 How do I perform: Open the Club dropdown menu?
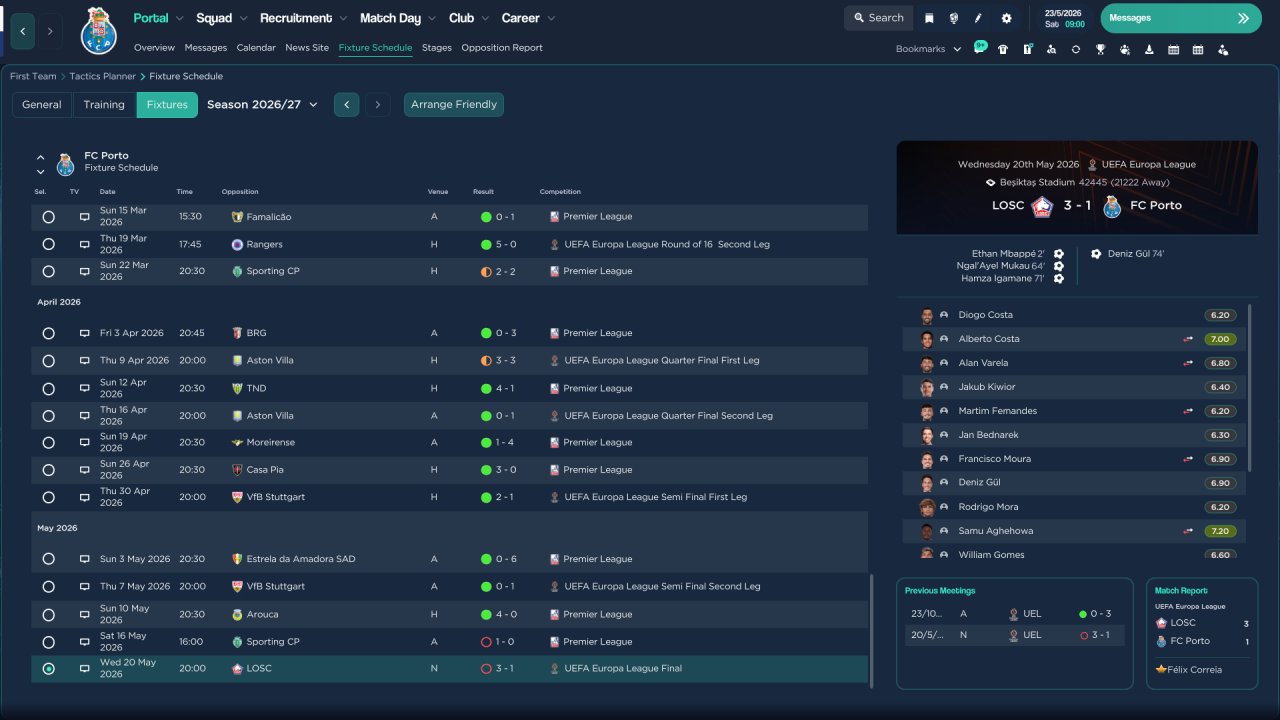pos(468,18)
